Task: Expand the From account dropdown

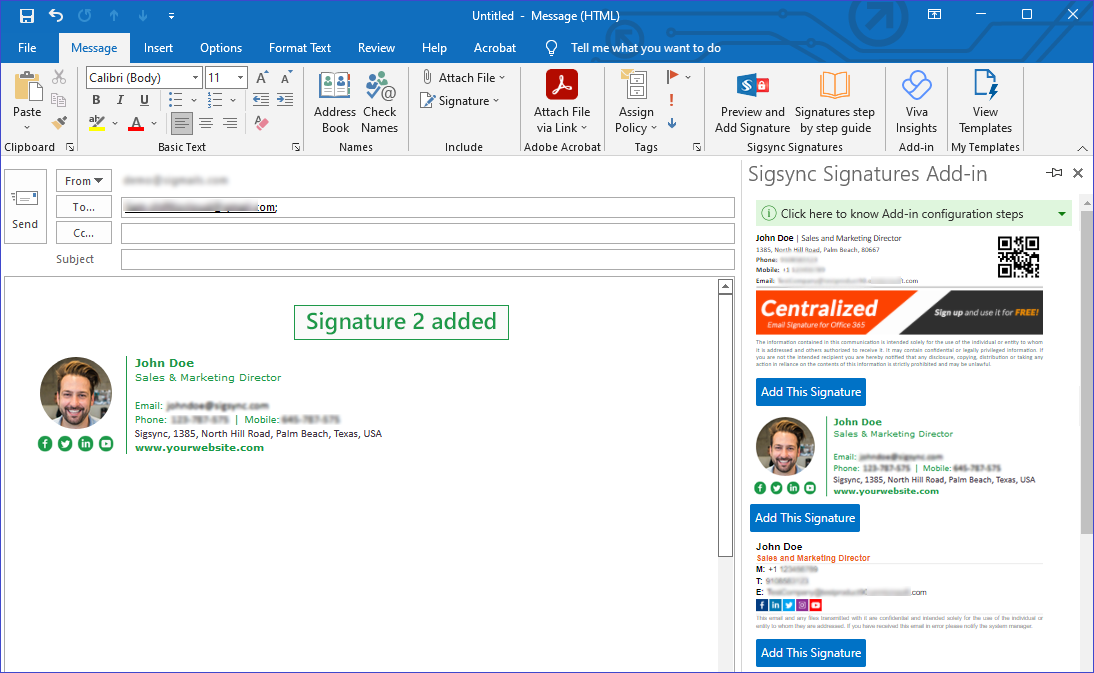Action: [84, 181]
